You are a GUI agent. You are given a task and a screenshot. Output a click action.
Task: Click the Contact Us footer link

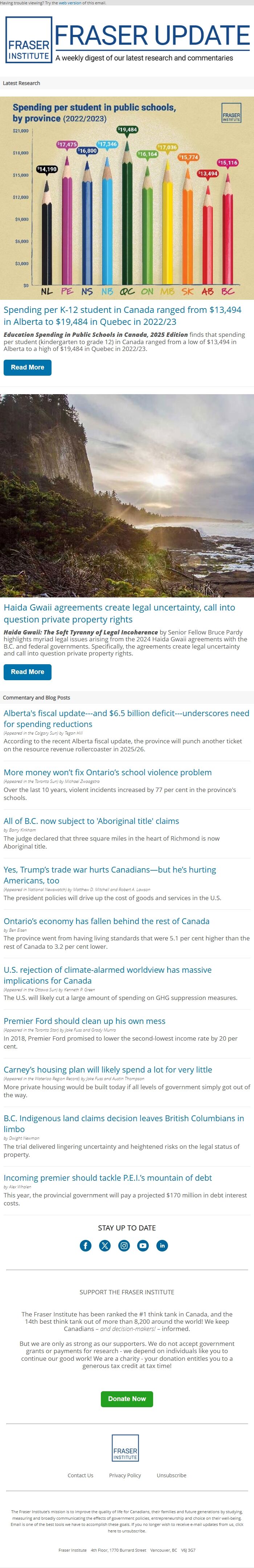[x=81, y=1475]
